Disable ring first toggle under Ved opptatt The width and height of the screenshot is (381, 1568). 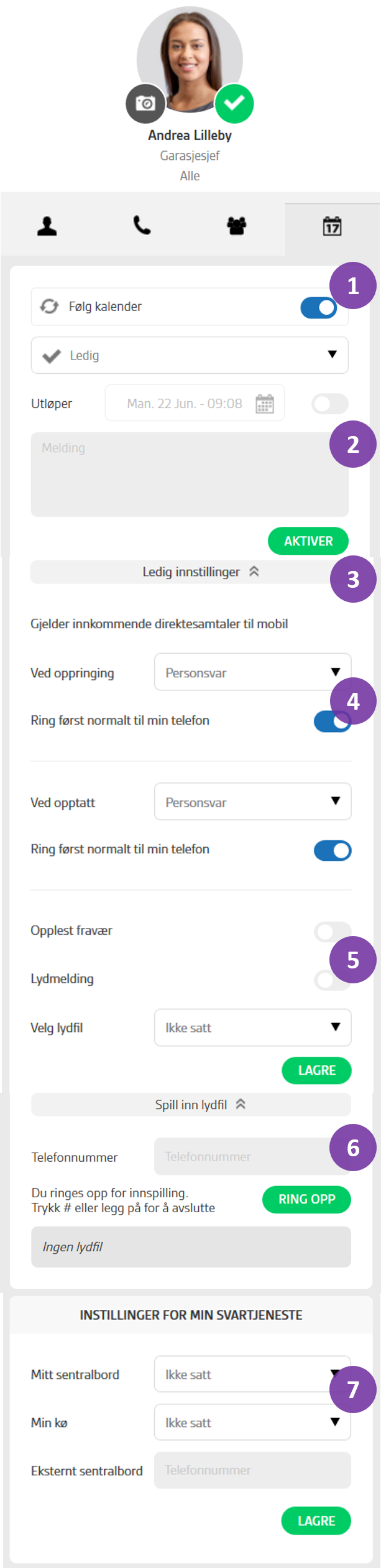[x=333, y=850]
